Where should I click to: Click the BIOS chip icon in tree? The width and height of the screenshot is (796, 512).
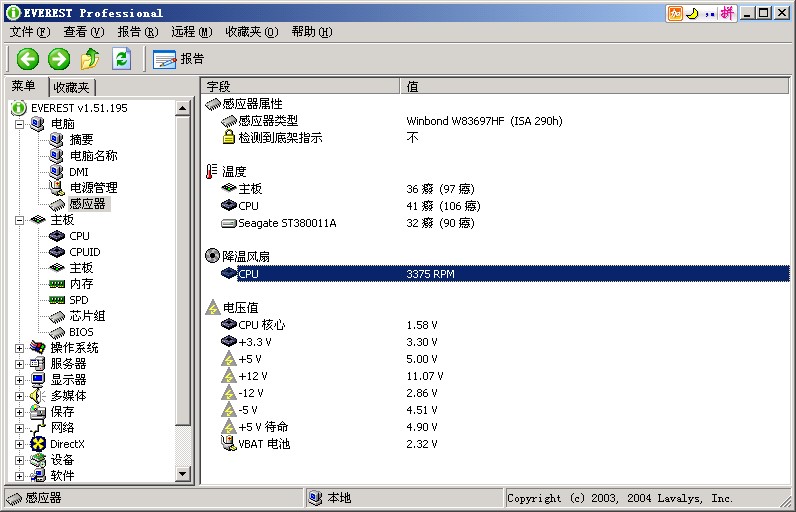[x=57, y=333]
